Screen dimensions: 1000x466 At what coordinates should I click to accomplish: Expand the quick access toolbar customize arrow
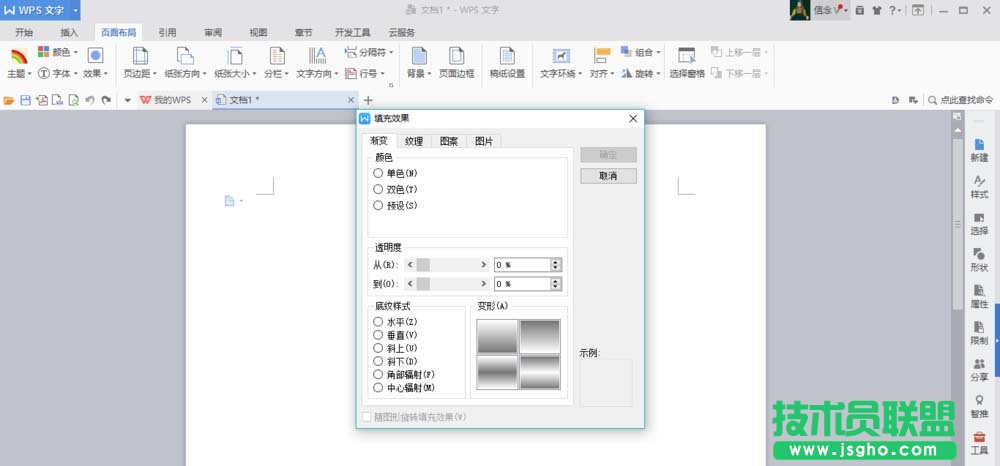(x=127, y=100)
